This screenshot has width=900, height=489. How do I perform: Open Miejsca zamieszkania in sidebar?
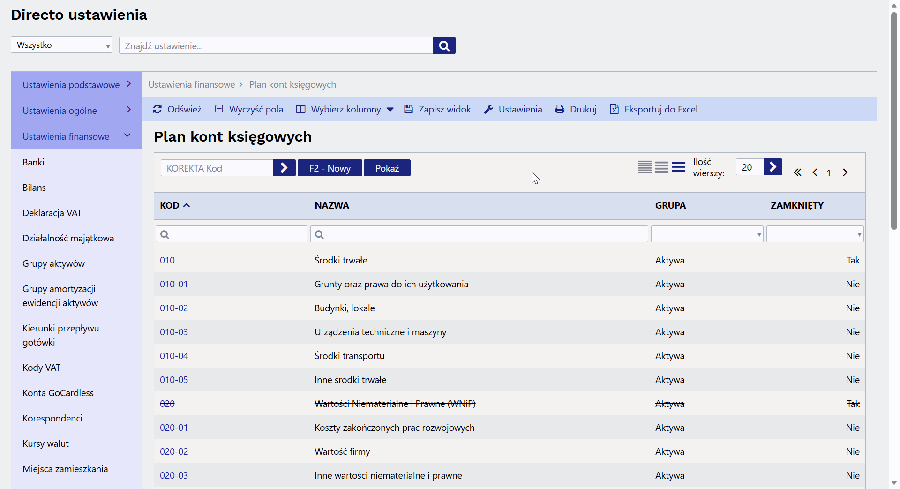pos(65,468)
